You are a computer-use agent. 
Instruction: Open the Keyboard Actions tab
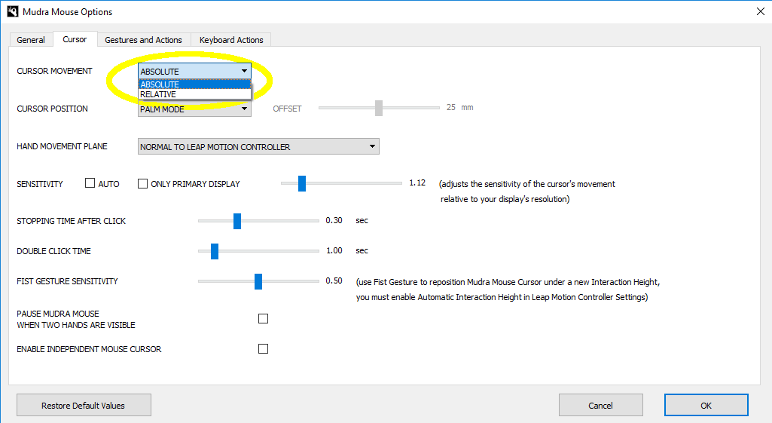coord(231,40)
